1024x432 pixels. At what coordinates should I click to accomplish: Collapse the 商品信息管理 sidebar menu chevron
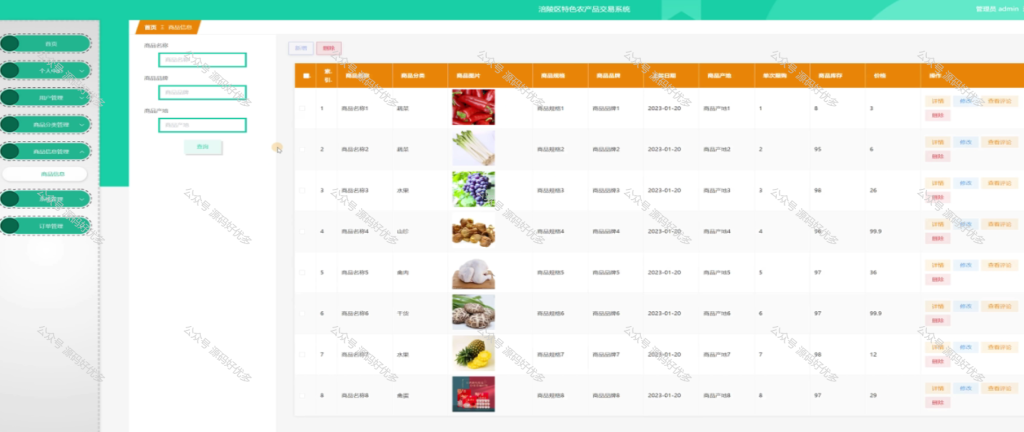coord(82,151)
